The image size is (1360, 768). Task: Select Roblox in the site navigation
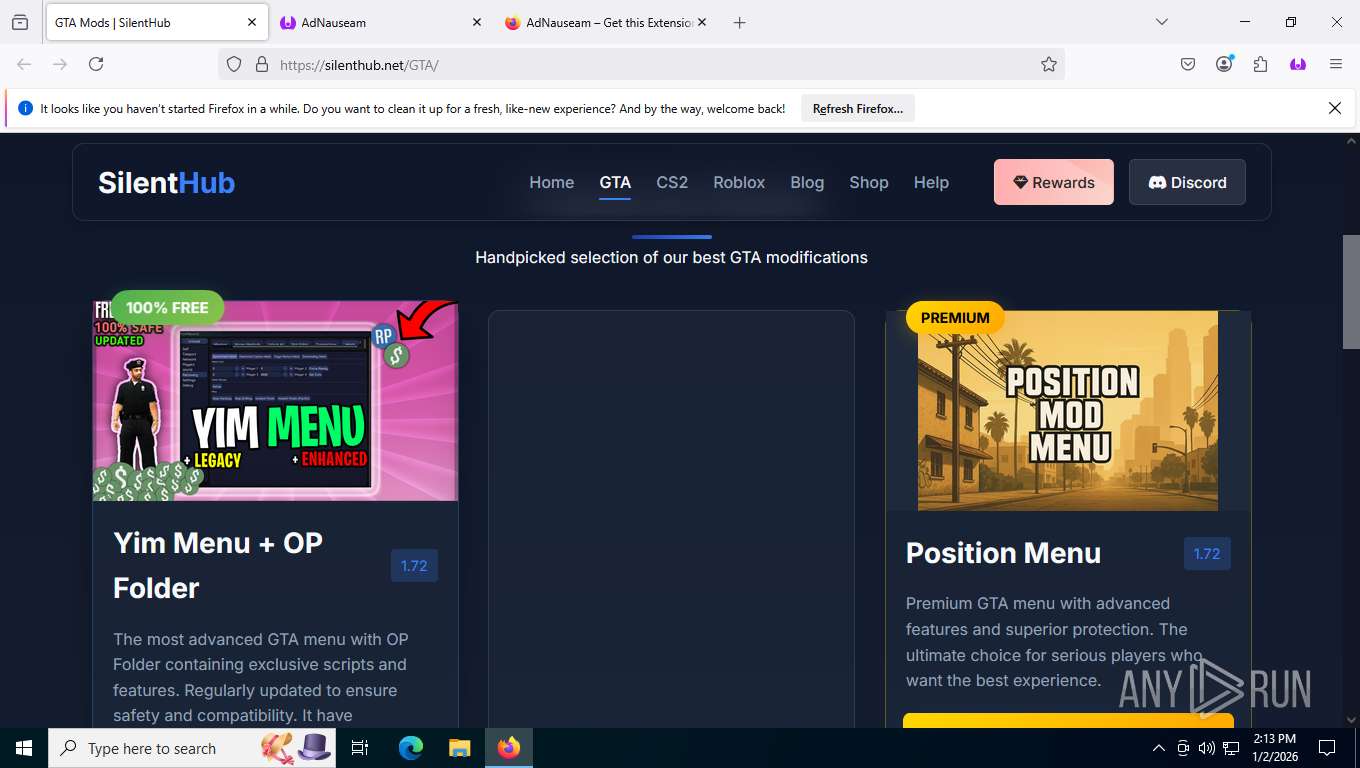739,182
